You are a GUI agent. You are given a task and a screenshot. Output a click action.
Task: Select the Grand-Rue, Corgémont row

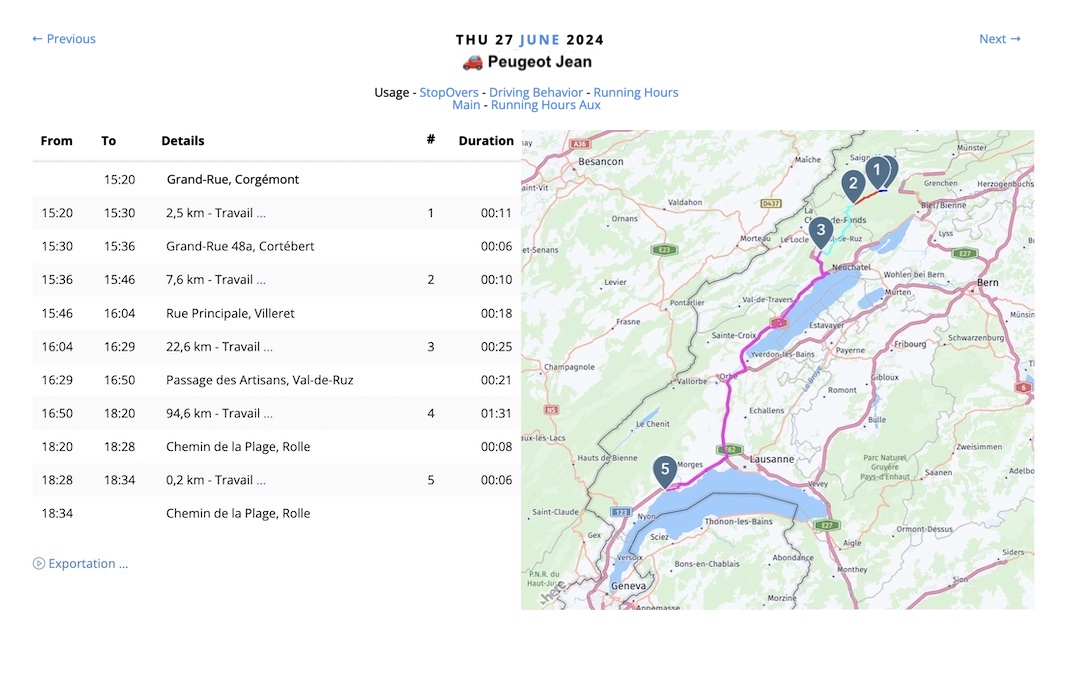276,179
